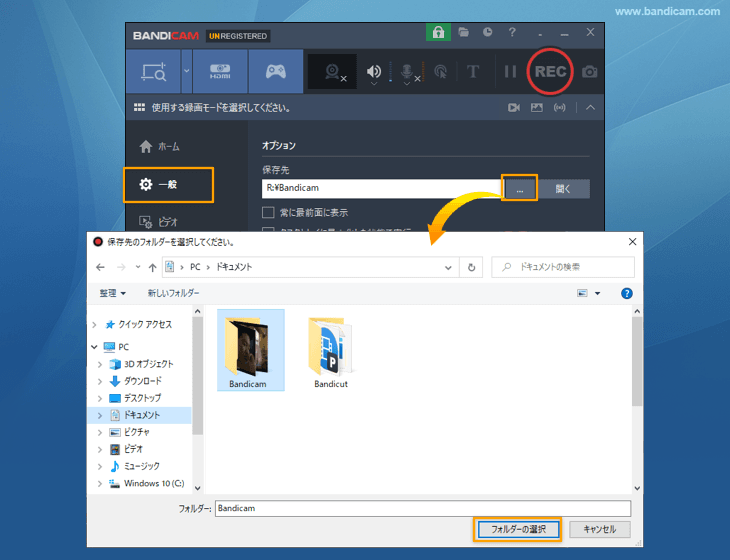Select the game recording mode gamepad icon
The width and height of the screenshot is (730, 560).
click(x=276, y=72)
